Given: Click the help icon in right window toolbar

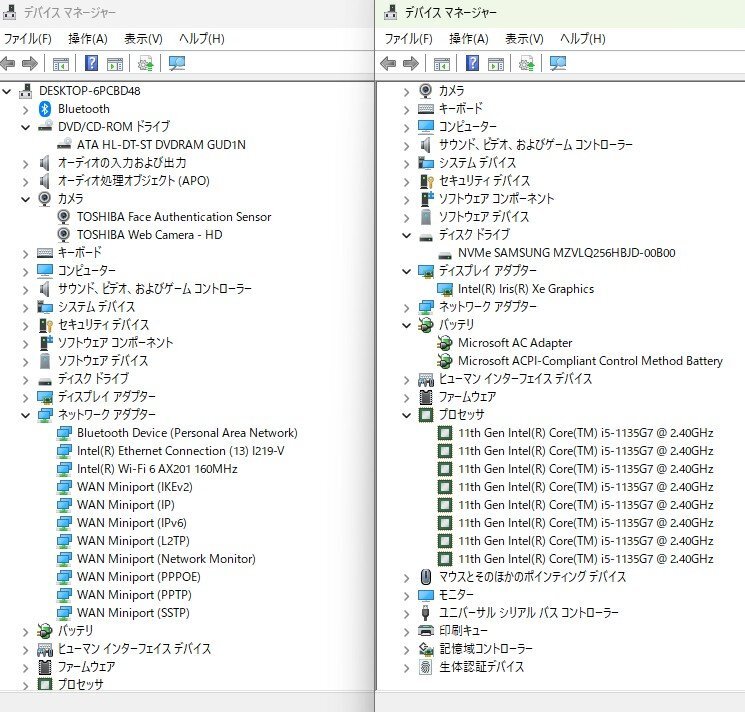Looking at the screenshot, I should pos(472,63).
